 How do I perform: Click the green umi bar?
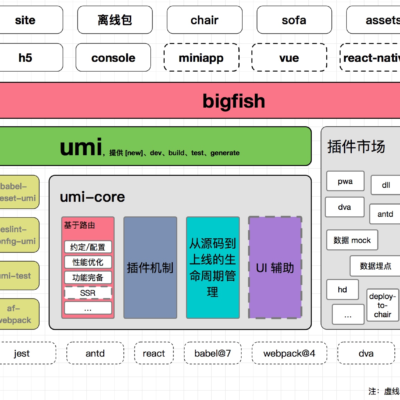click(156, 146)
